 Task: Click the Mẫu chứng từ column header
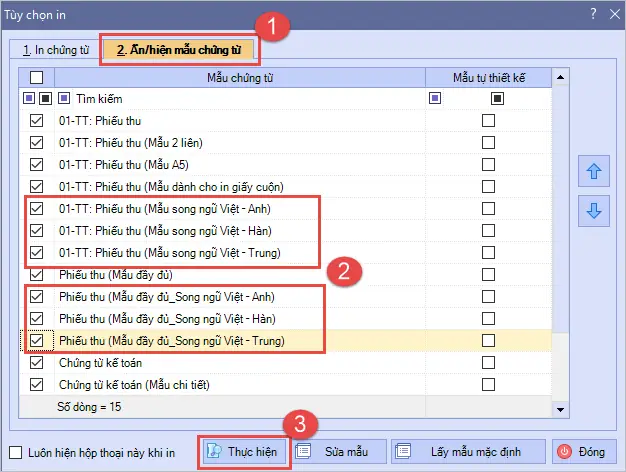click(239, 77)
